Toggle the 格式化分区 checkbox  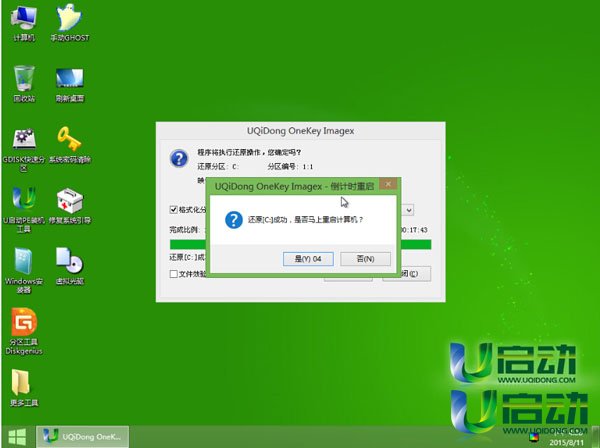point(173,210)
